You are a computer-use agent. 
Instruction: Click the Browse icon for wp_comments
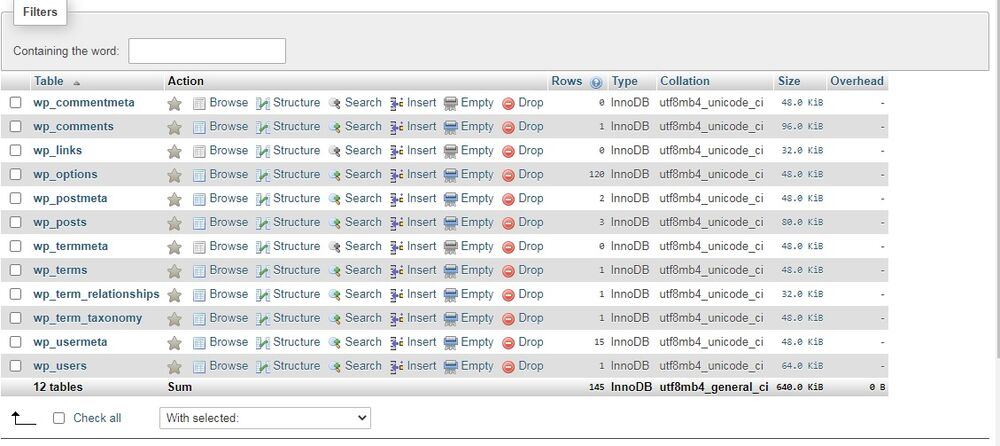[199, 127]
